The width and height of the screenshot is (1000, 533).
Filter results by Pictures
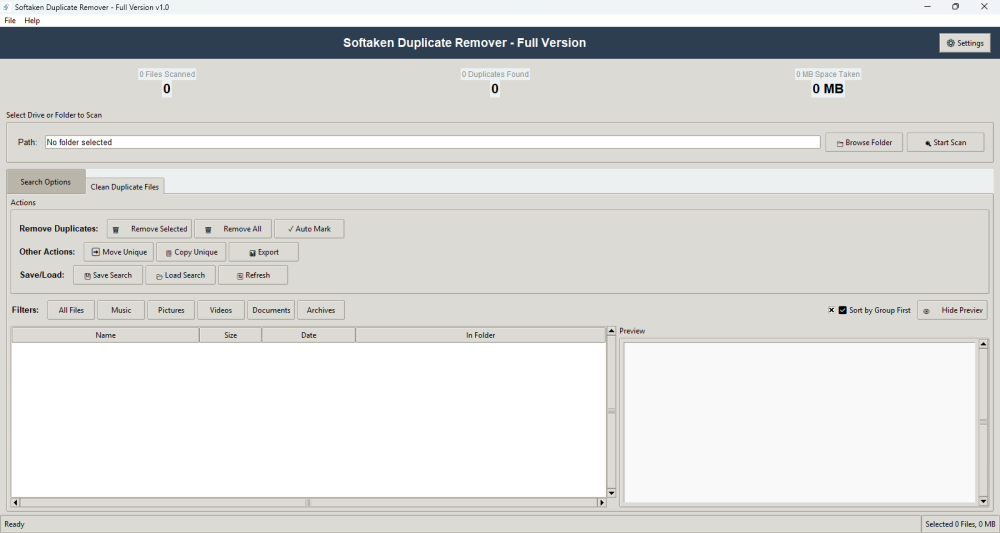coord(171,310)
